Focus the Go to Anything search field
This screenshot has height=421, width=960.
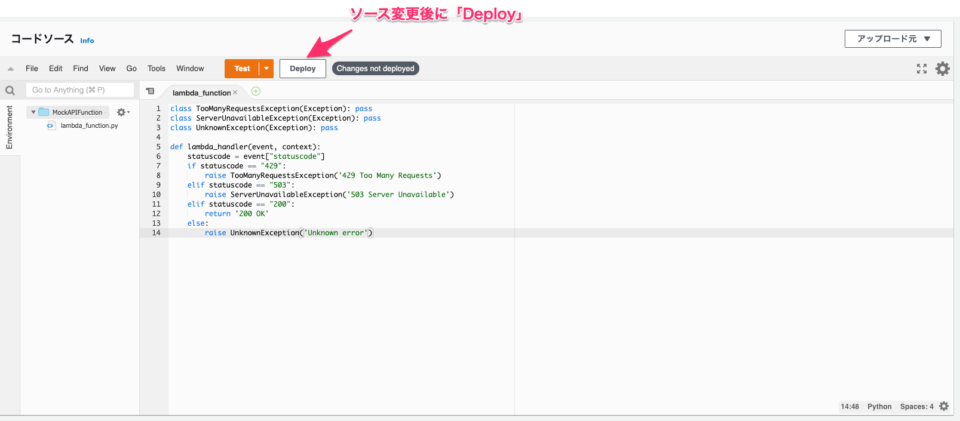tap(80, 90)
